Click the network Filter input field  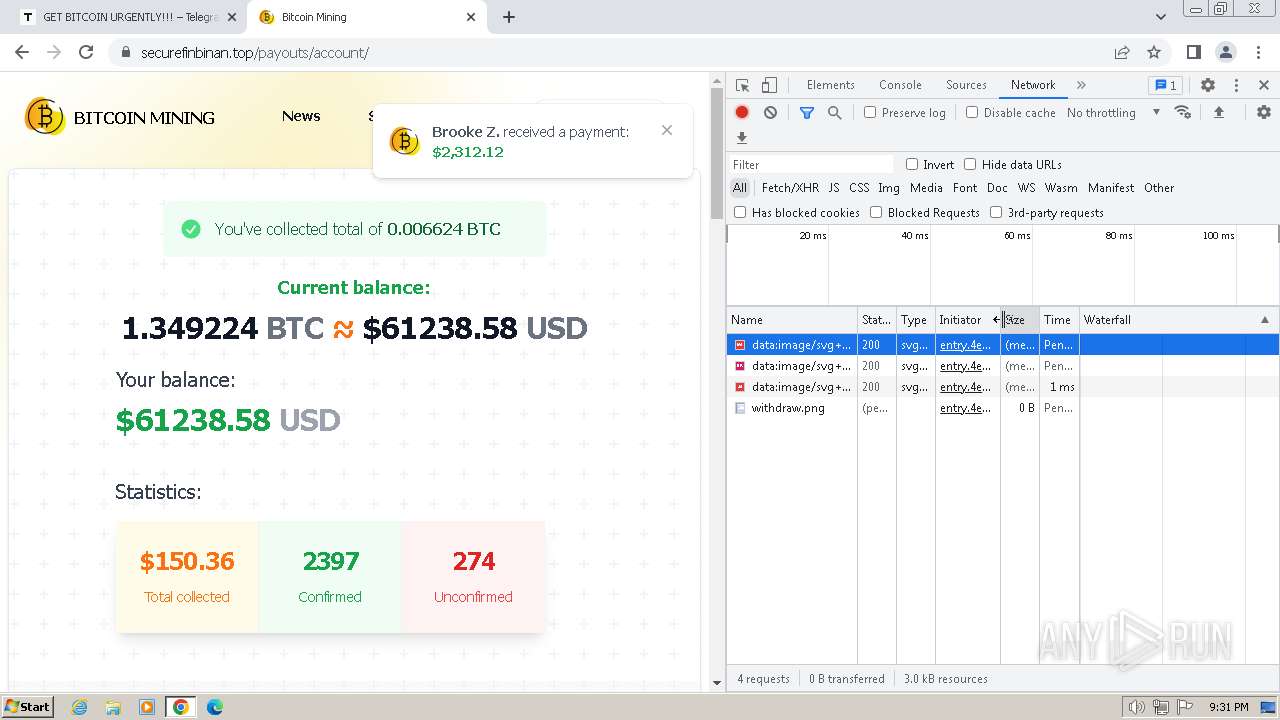click(811, 164)
